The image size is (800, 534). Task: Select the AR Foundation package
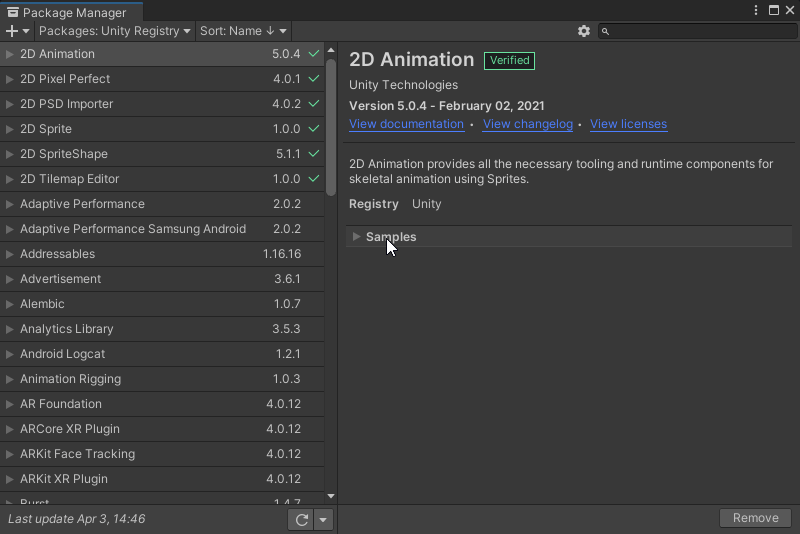[162, 404]
